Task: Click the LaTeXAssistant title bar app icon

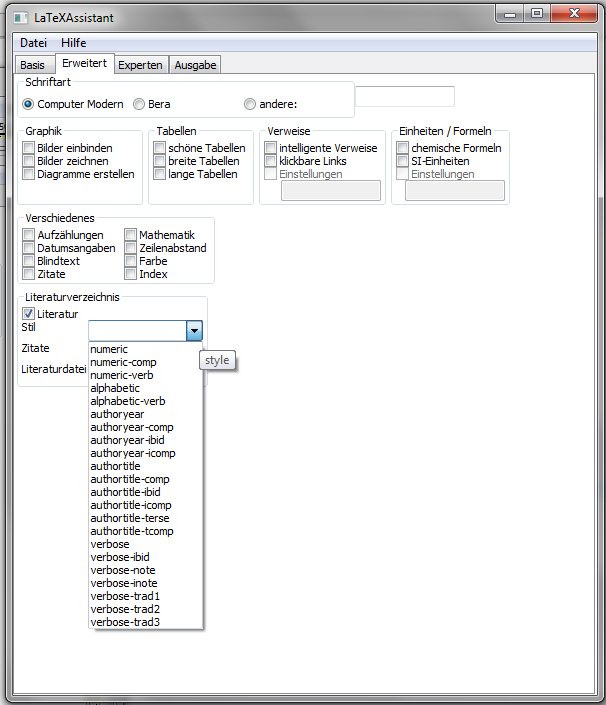Action: pyautogui.click(x=20, y=18)
